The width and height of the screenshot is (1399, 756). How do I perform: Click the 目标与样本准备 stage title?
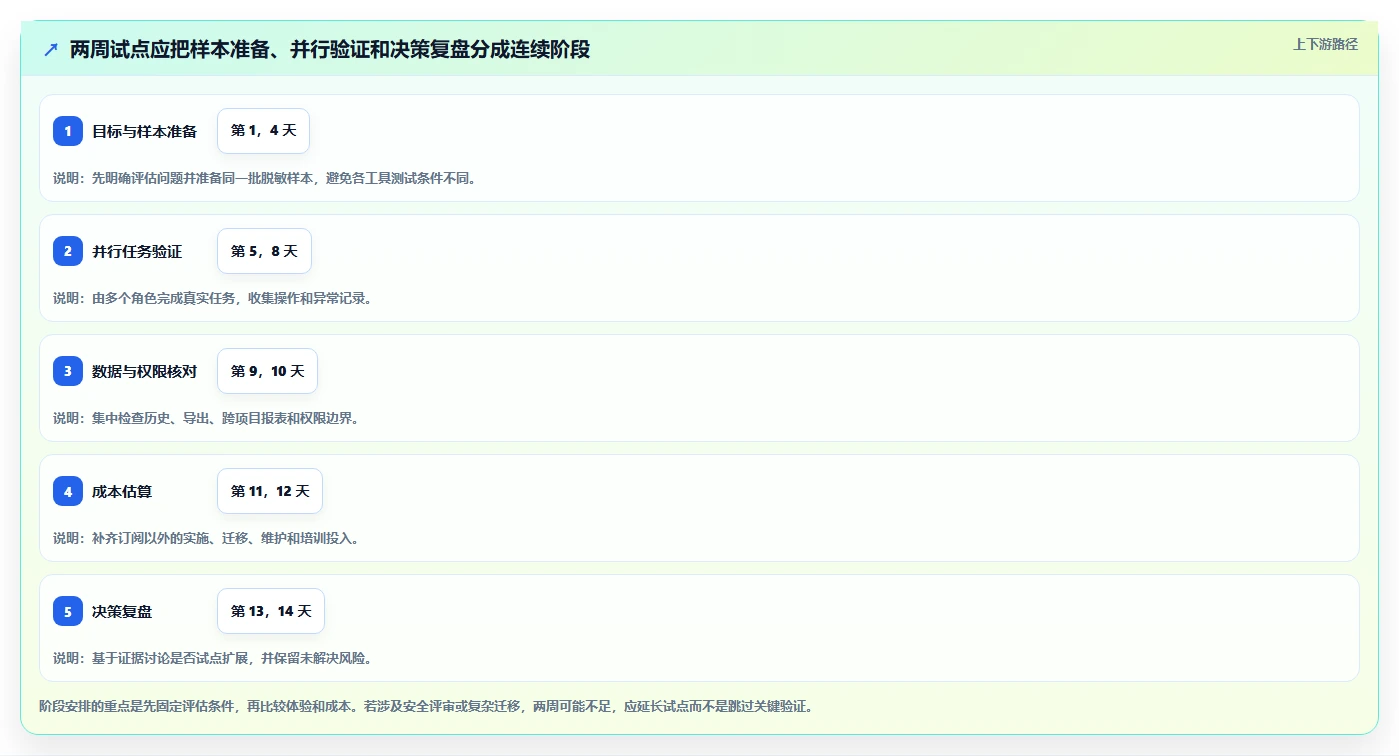point(145,131)
